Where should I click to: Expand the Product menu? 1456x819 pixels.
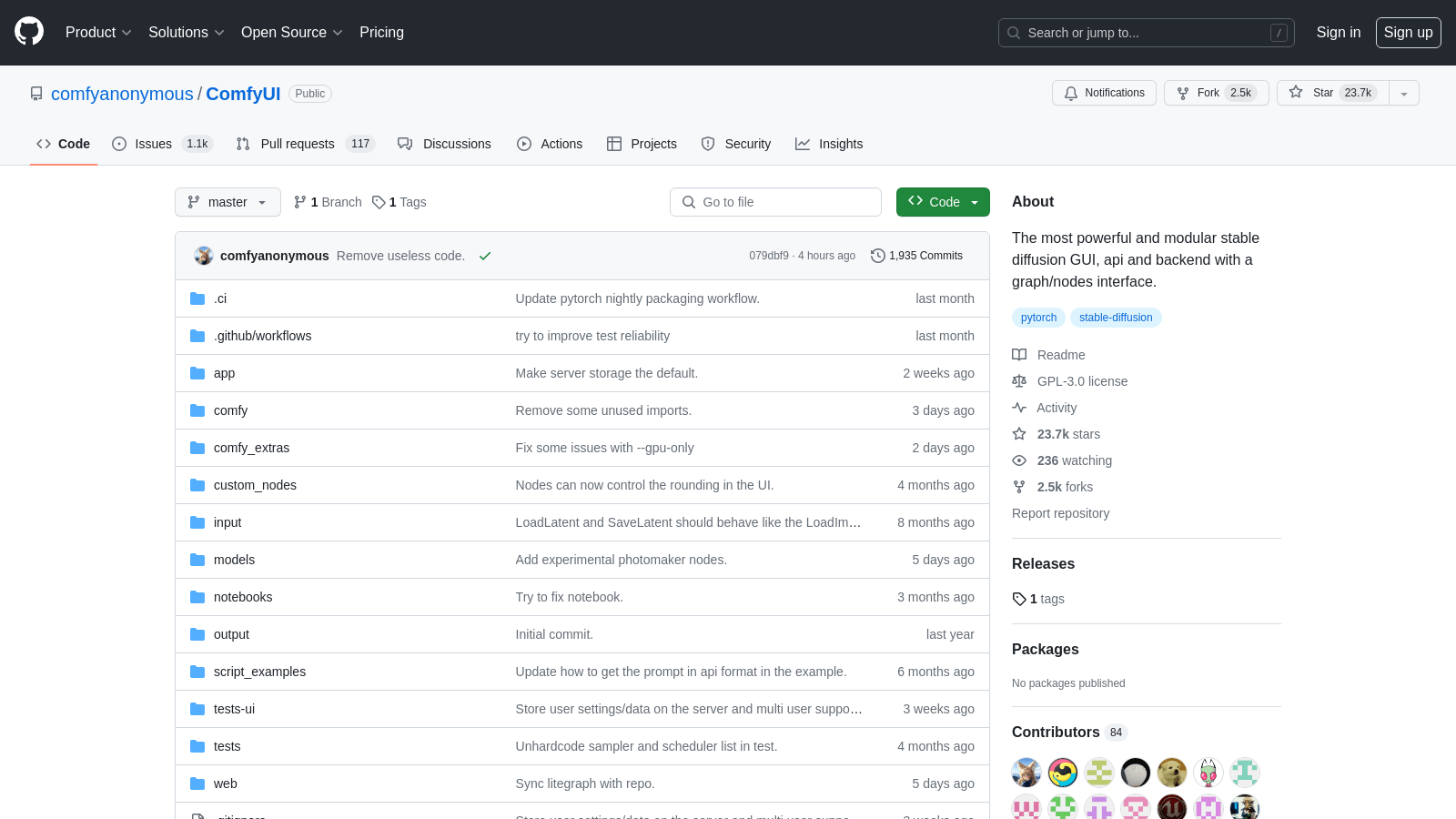98,32
